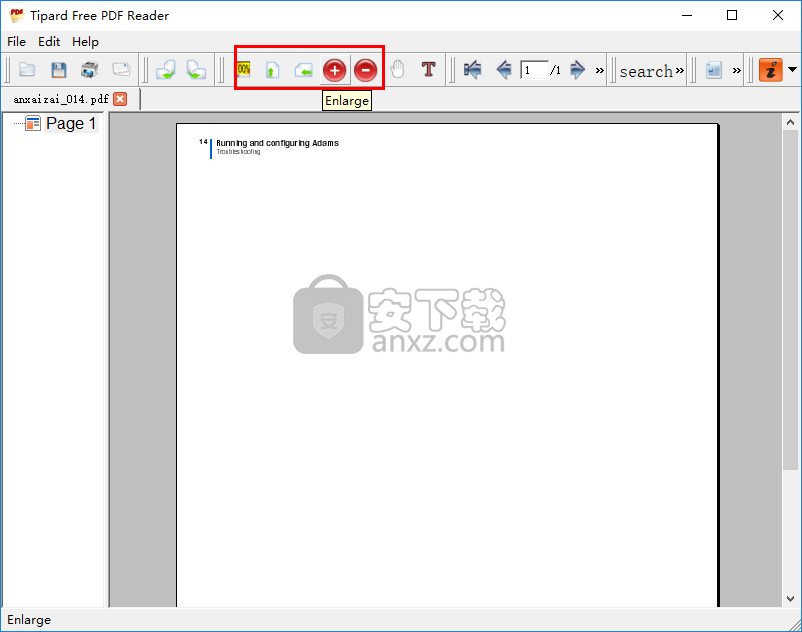Click the vertical scrollbar up arrow
Image resolution: width=802 pixels, height=632 pixels.
790,122
